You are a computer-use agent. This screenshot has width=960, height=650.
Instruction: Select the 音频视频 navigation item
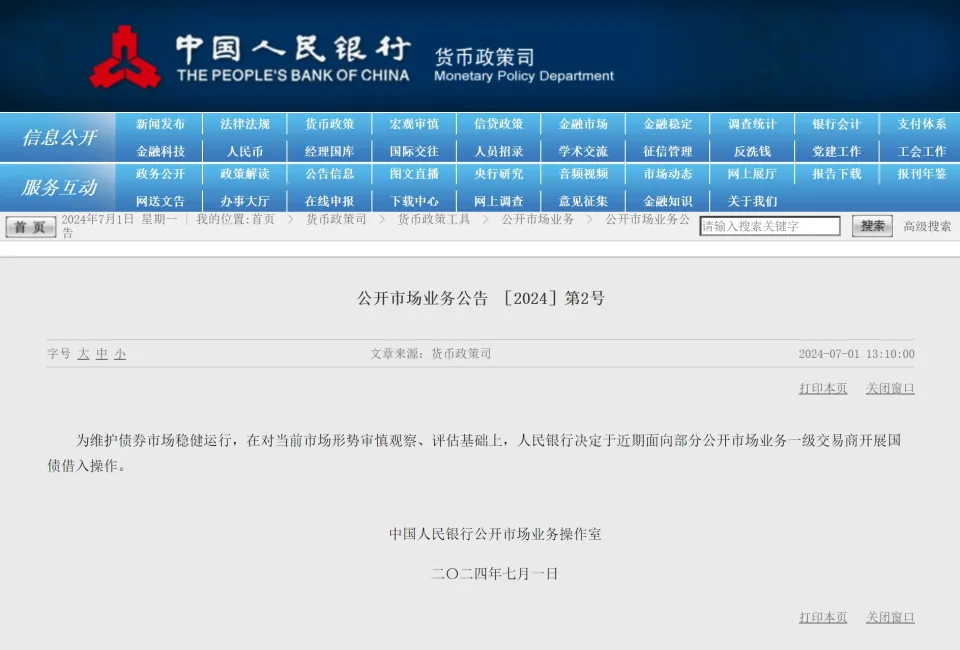(x=583, y=174)
